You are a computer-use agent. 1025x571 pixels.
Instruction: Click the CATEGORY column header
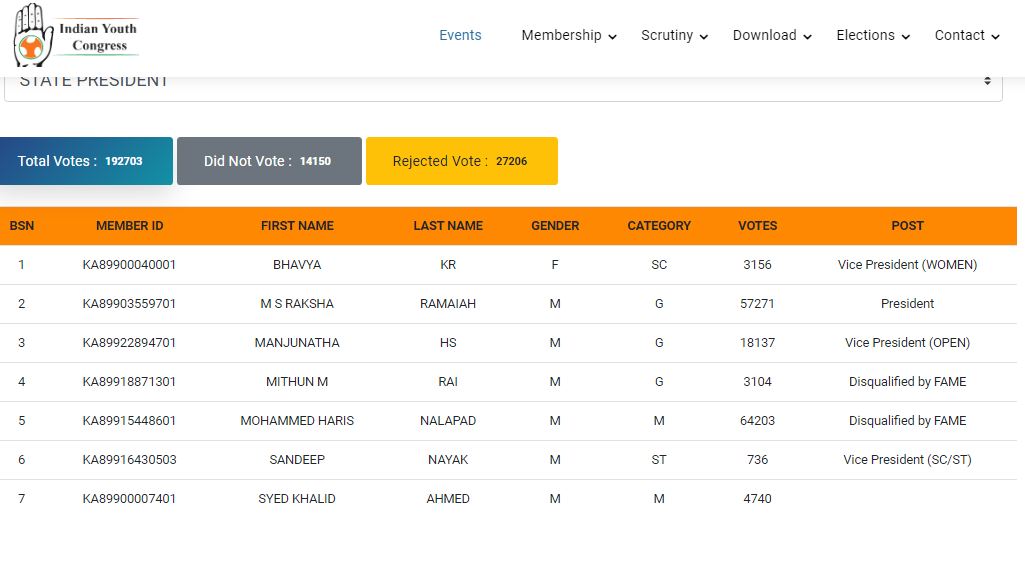tap(659, 226)
